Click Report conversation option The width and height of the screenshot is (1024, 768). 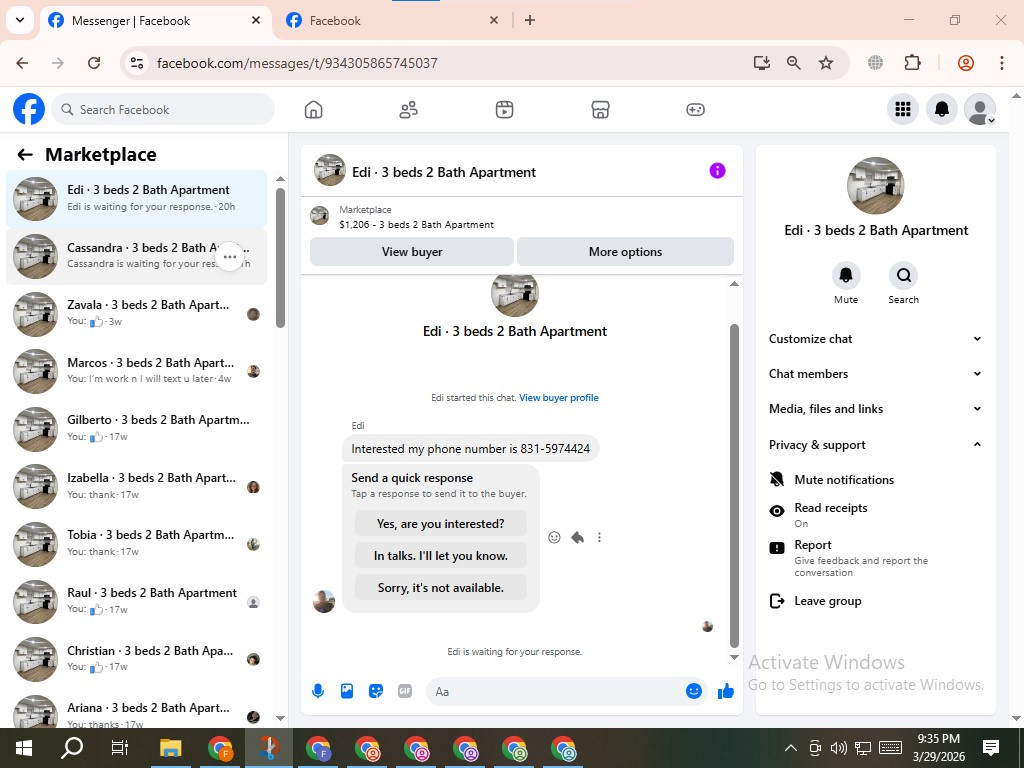tap(874, 558)
